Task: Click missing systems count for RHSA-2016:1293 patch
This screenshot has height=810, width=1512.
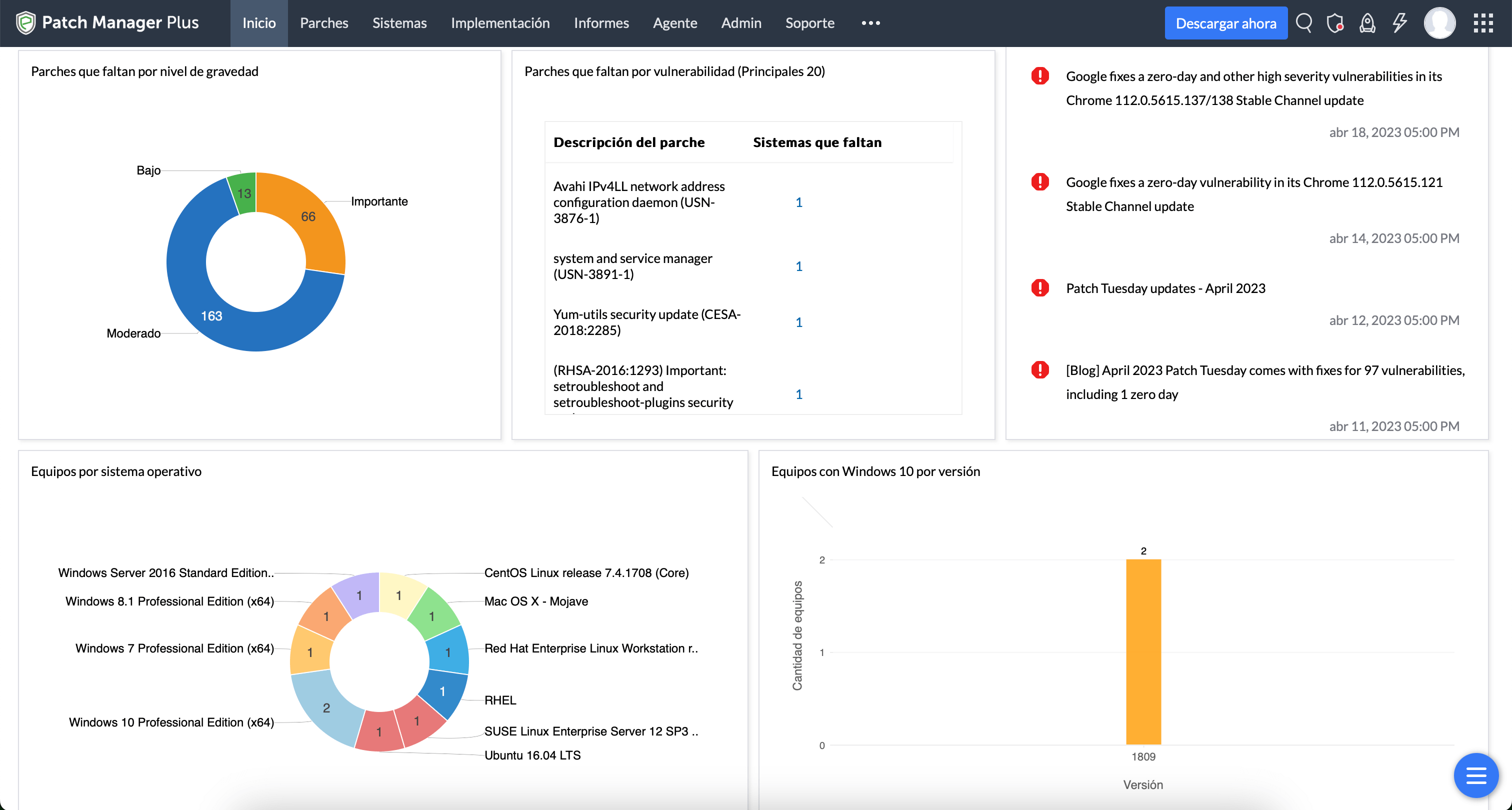Action: 798,394
